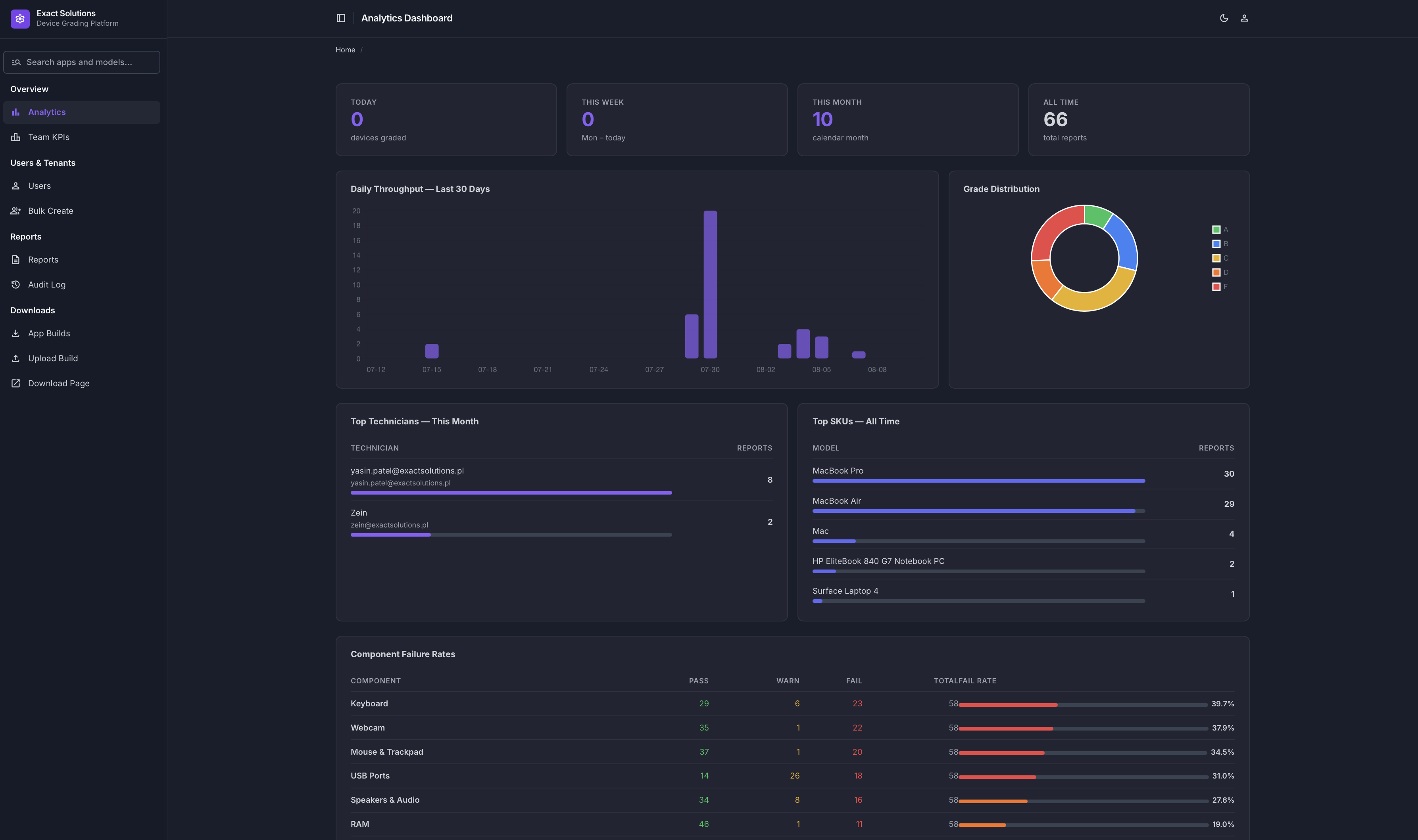Open the Analytics menu item
Image resolution: width=1418 pixels, height=840 pixels.
(81, 112)
